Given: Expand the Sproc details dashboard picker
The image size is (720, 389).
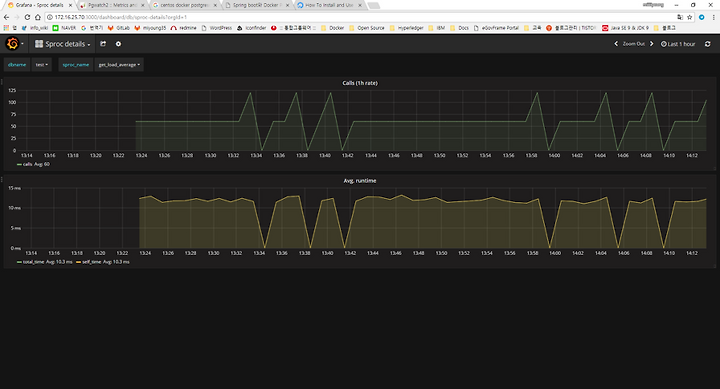Looking at the screenshot, I should point(62,44).
